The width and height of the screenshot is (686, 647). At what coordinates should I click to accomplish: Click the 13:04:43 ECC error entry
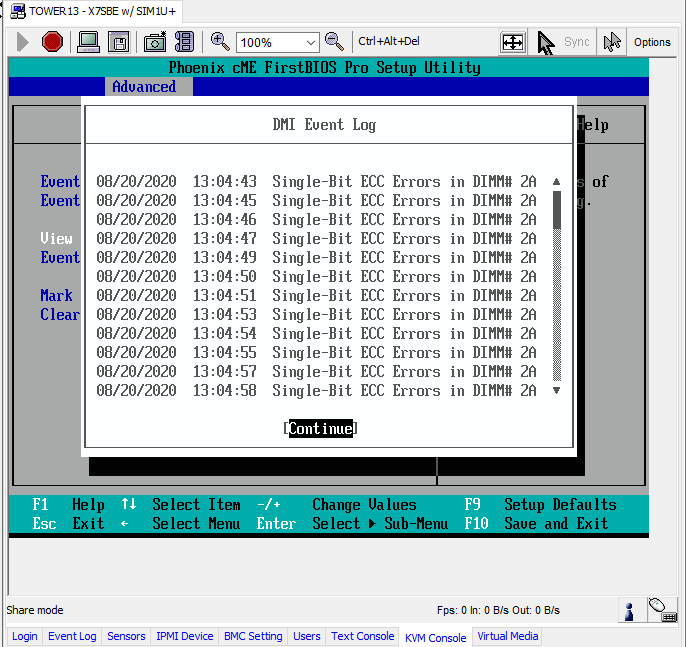pos(316,182)
